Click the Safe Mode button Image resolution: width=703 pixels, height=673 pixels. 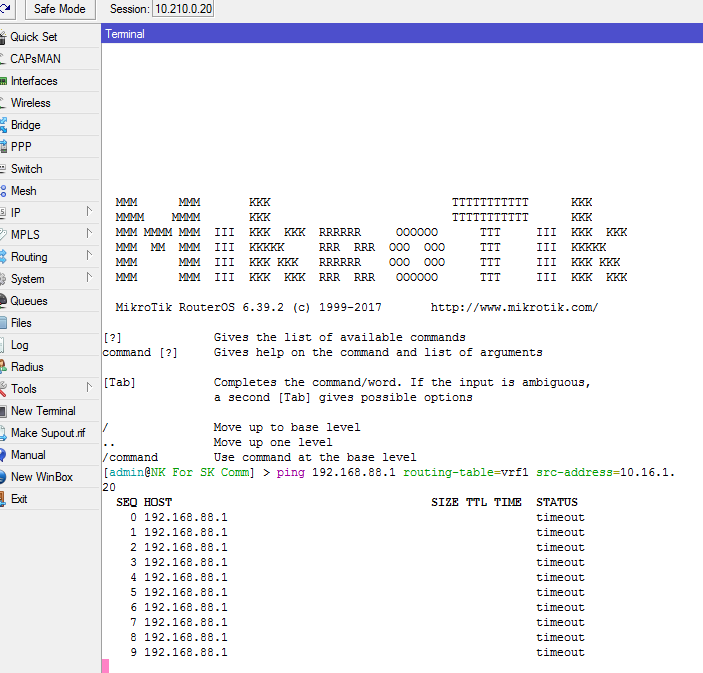pos(60,9)
